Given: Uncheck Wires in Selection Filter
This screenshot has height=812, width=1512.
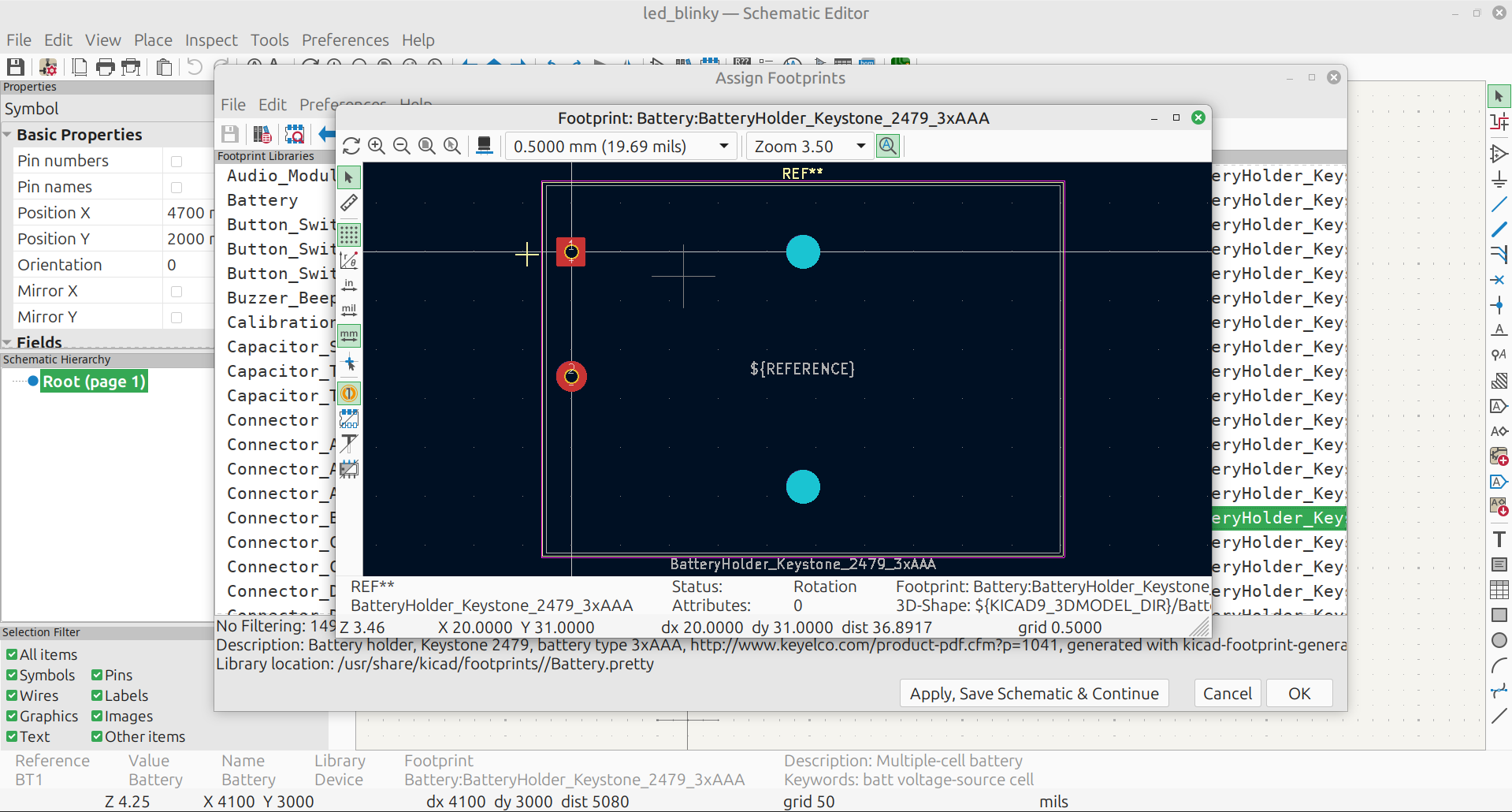Looking at the screenshot, I should tap(12, 696).
